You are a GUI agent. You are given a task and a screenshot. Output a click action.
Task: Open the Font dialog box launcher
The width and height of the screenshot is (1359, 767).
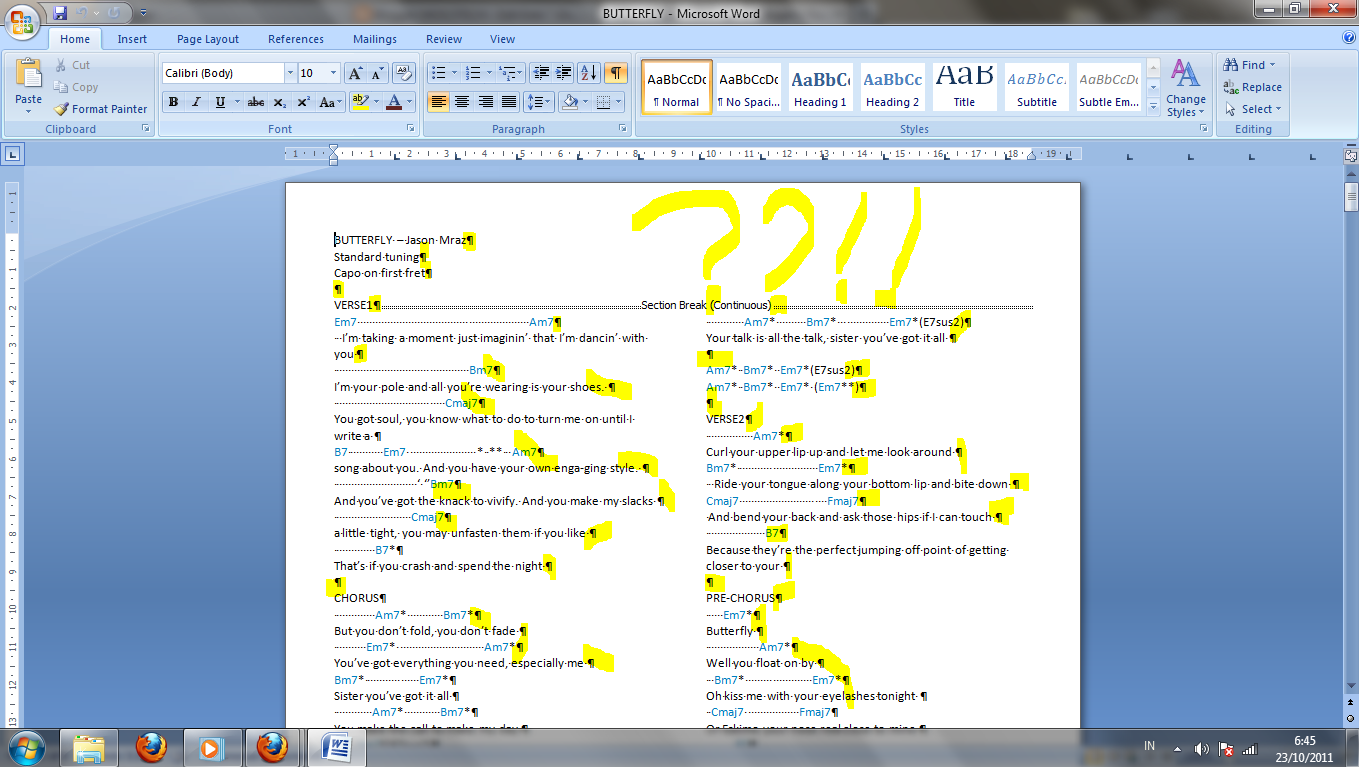(x=410, y=129)
